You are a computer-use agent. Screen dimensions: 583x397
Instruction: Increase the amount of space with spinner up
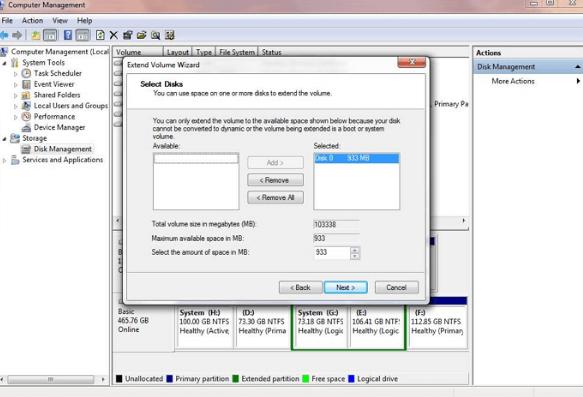355,250
